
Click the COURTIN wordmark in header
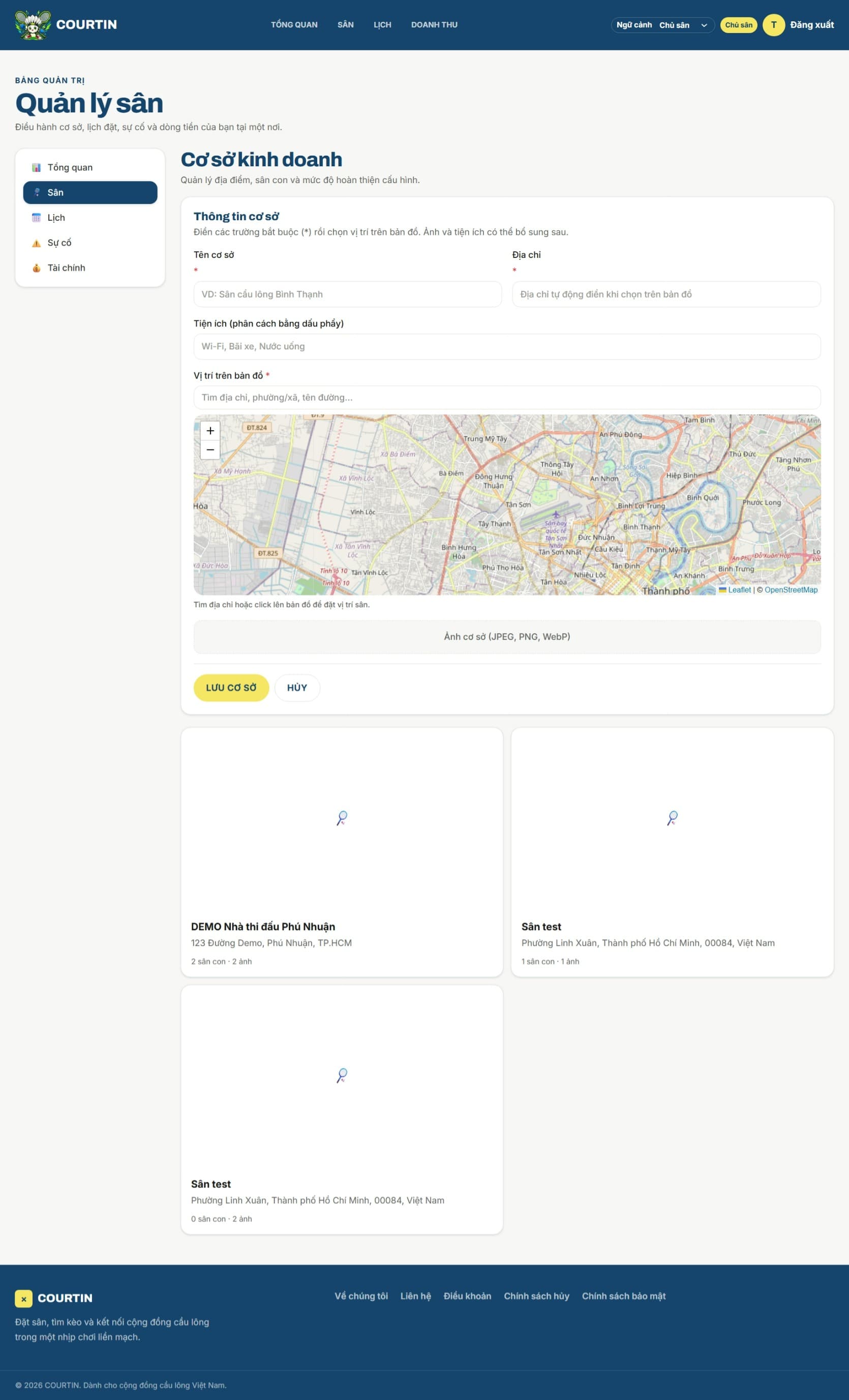pos(86,25)
